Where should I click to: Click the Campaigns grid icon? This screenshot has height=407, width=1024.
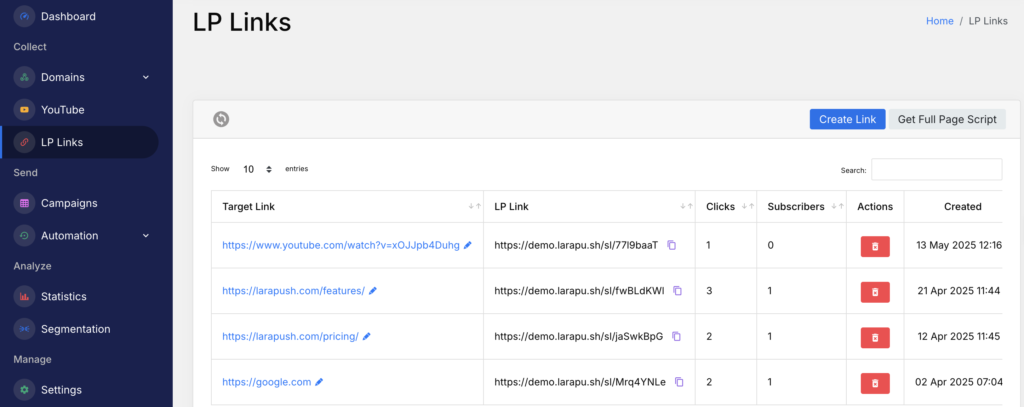click(24, 203)
